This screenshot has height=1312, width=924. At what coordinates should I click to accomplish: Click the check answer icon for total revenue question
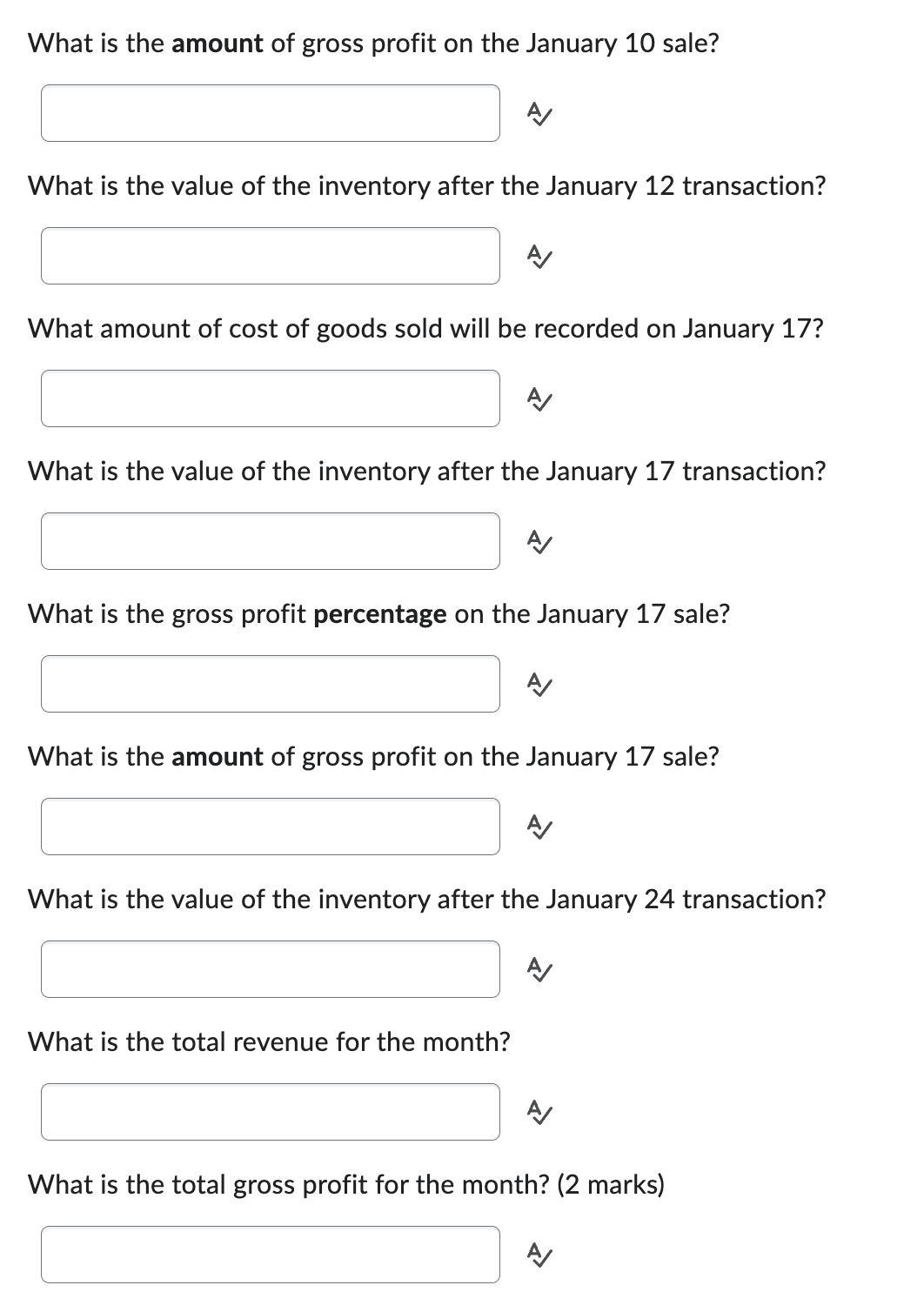click(x=538, y=1113)
